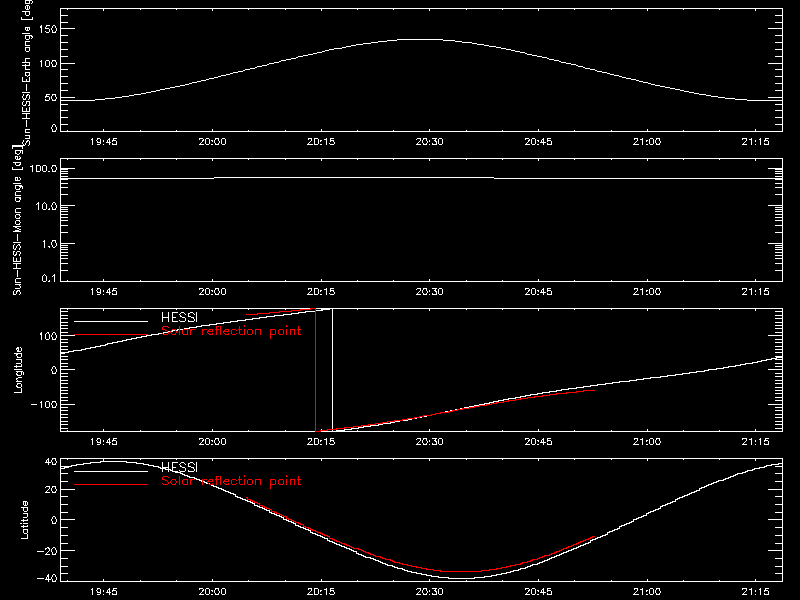The width and height of the screenshot is (800, 600).
Task: Click the -100 tick on Longitude axis
Action: point(44,404)
